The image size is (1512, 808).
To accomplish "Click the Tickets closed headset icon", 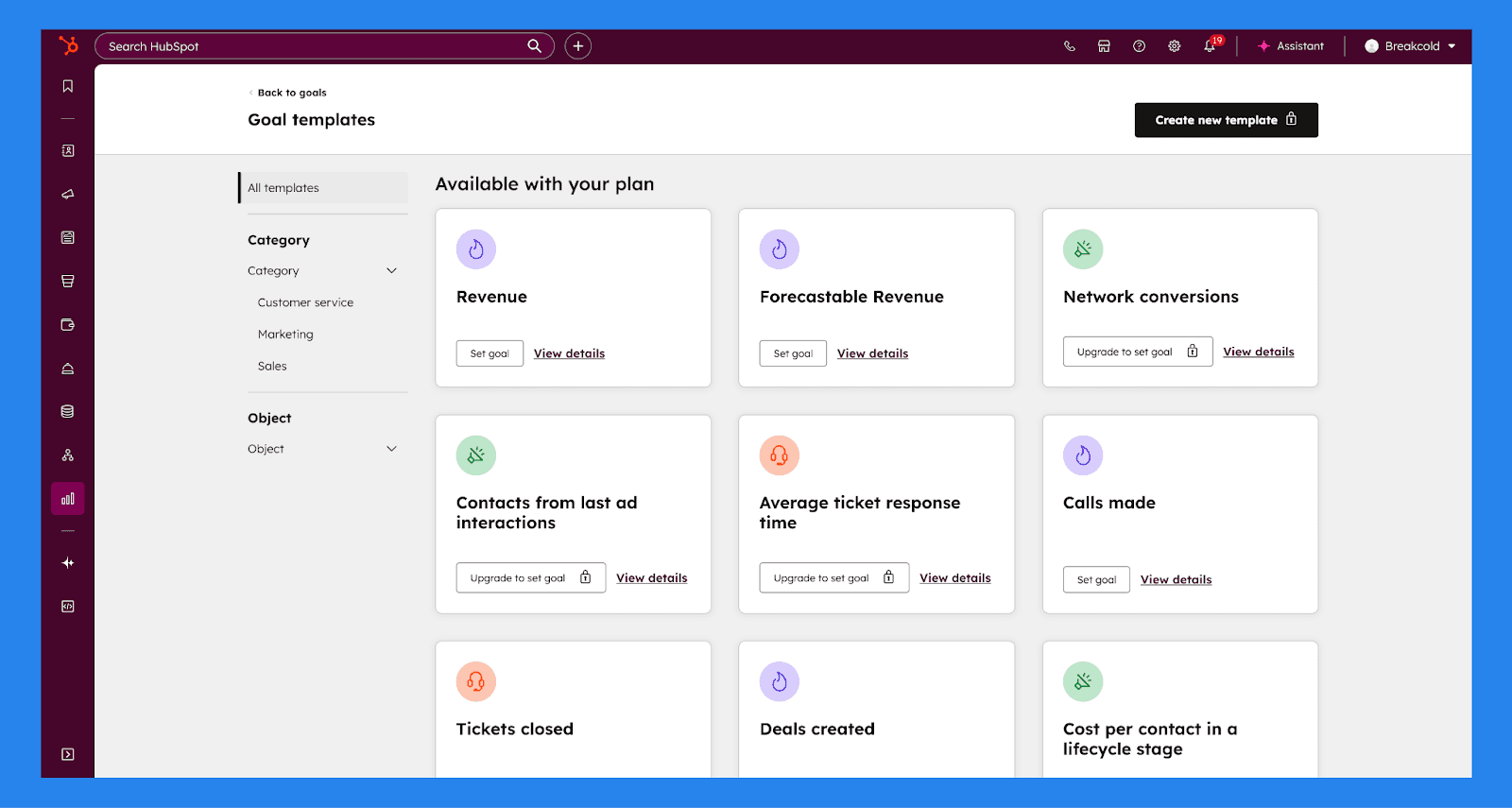I will pos(476,681).
